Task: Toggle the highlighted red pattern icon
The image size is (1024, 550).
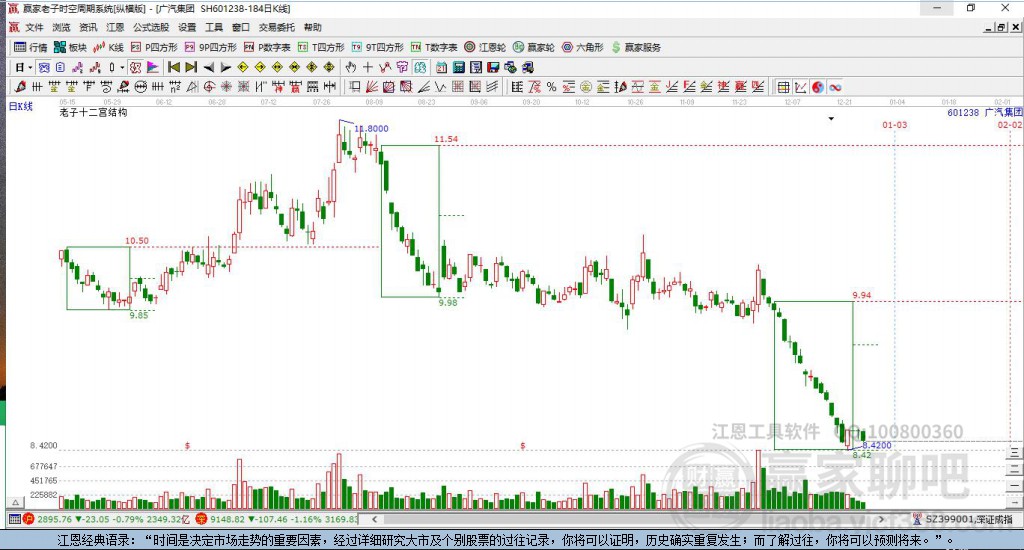Action: coord(135,67)
